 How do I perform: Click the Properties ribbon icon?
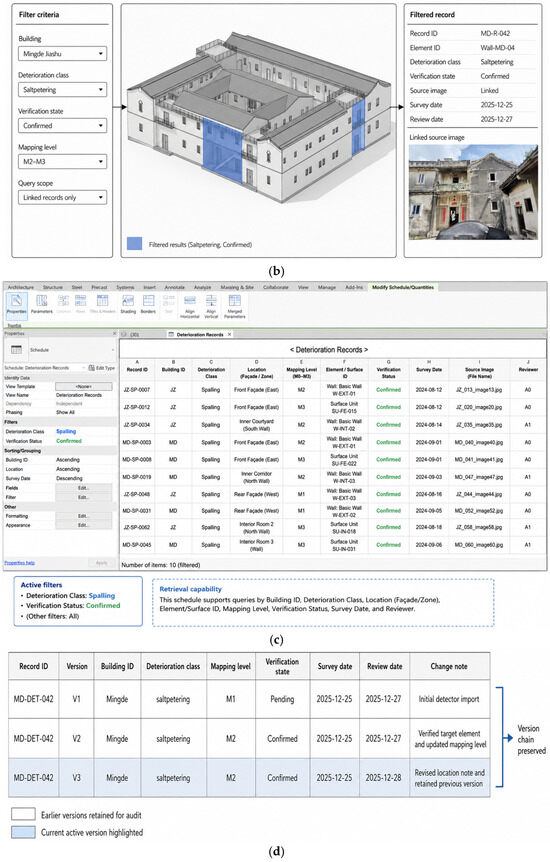[x=16, y=304]
